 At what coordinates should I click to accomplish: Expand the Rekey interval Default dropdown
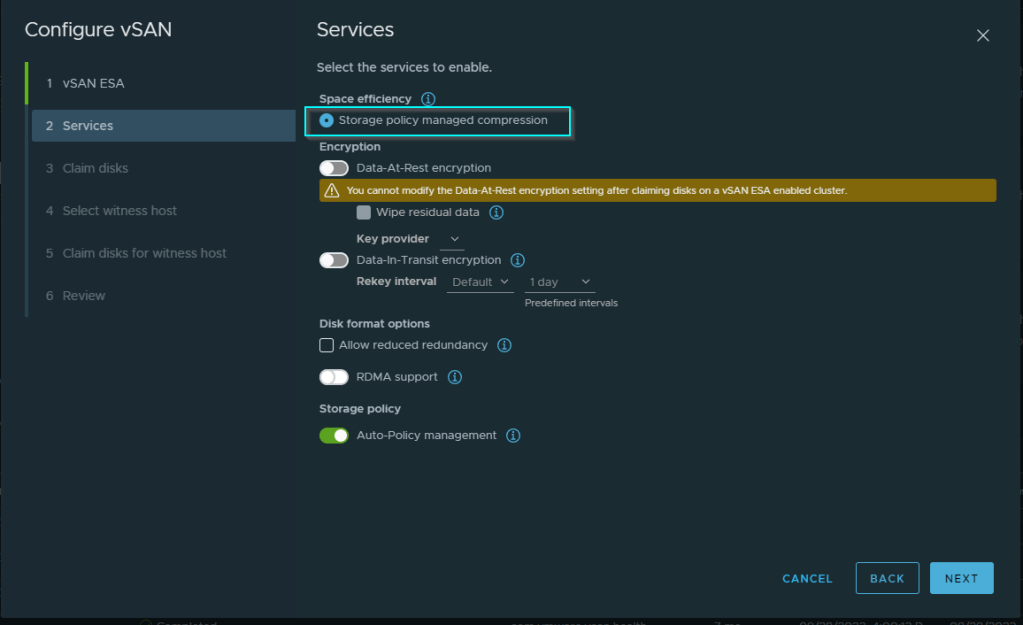coord(480,282)
